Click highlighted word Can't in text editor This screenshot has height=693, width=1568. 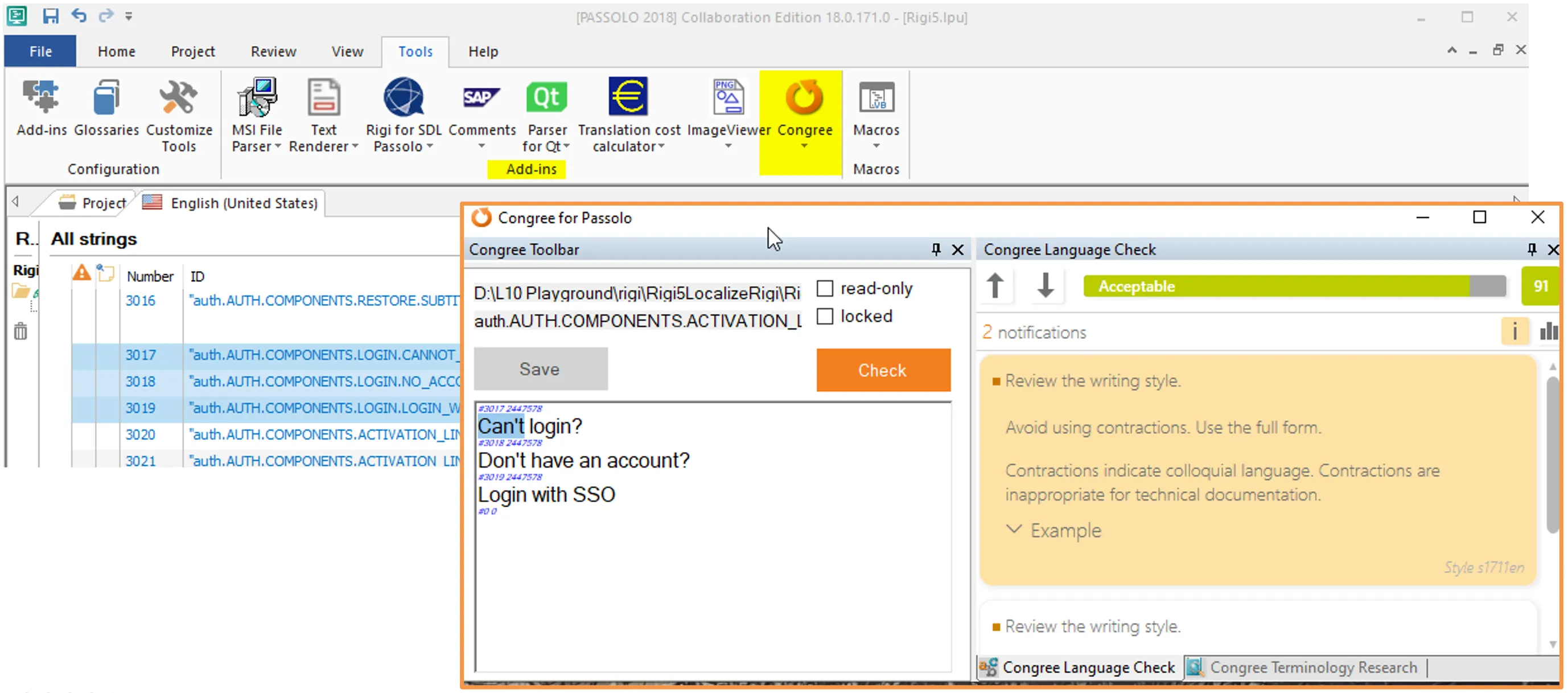500,427
